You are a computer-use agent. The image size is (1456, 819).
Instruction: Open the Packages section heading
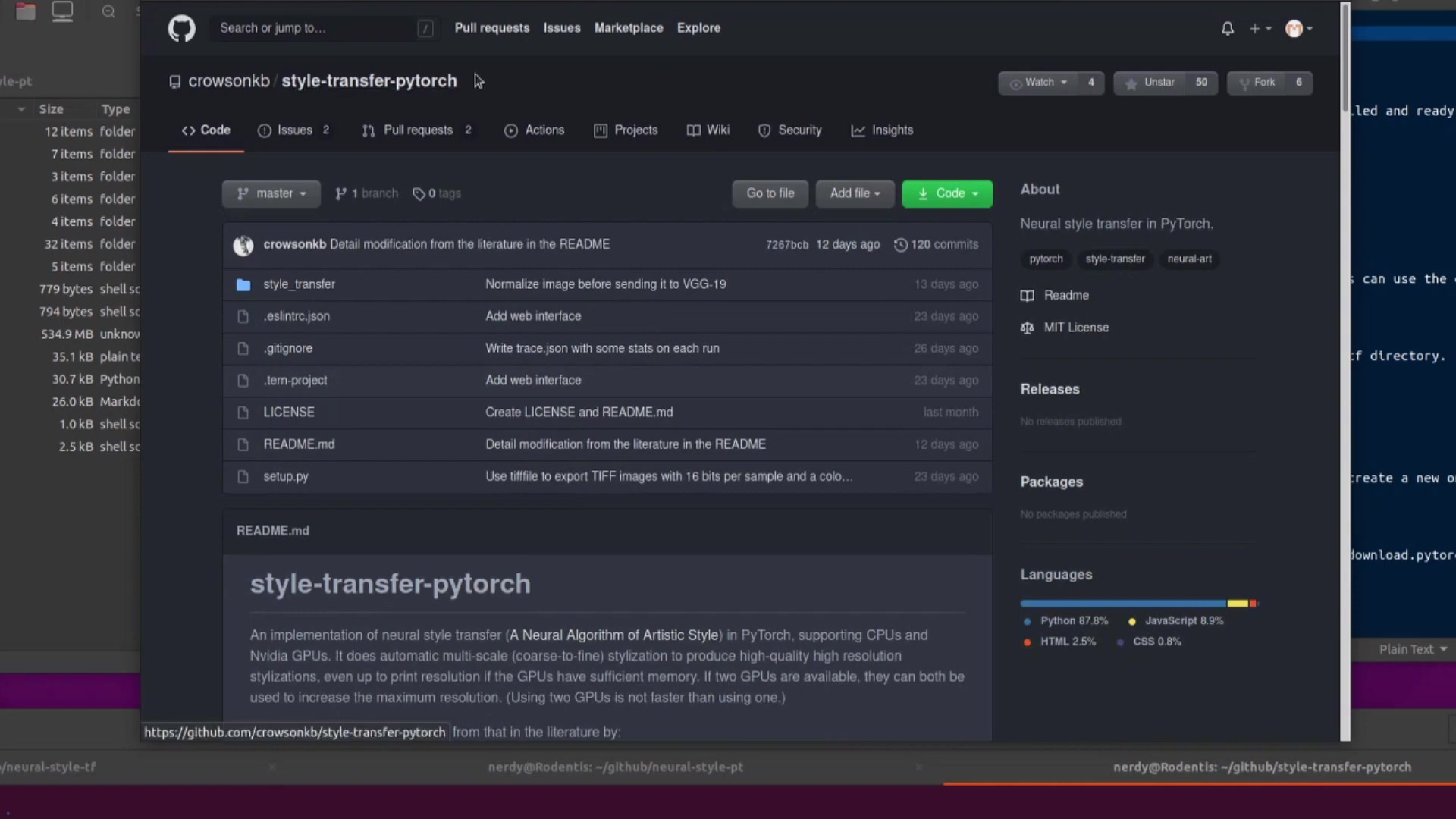click(x=1051, y=482)
